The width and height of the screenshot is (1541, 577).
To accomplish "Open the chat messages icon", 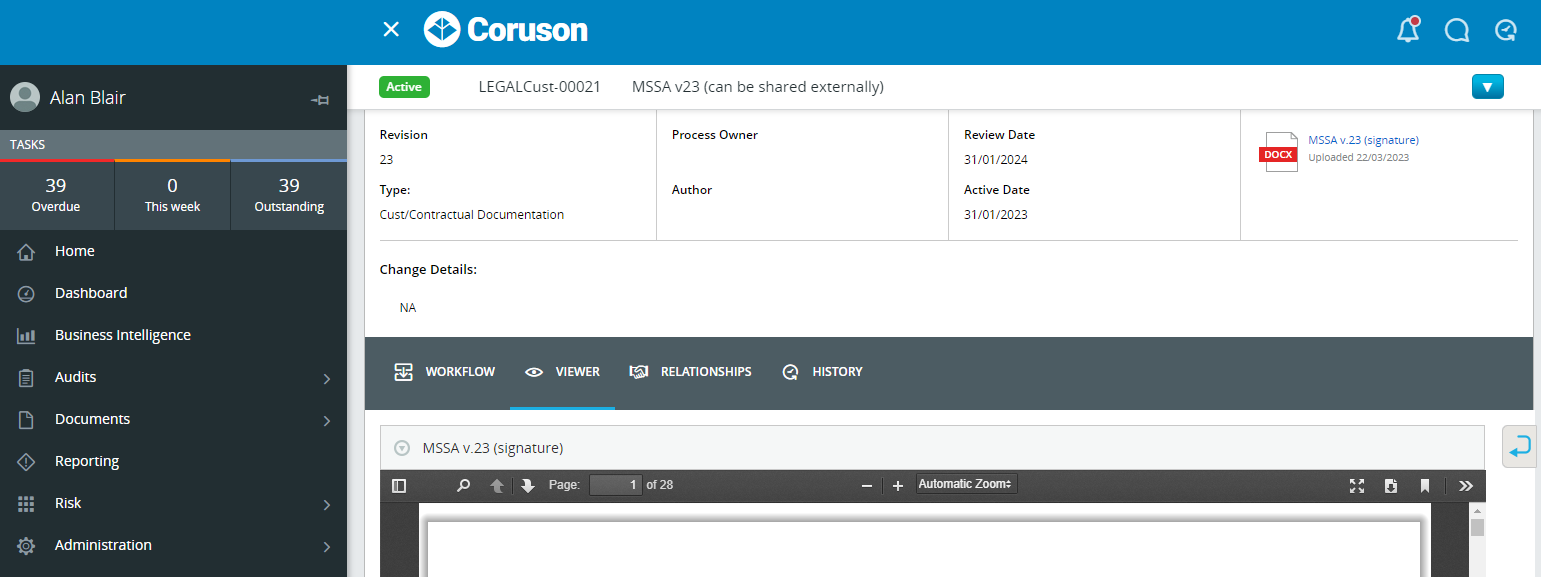I will tap(1457, 31).
